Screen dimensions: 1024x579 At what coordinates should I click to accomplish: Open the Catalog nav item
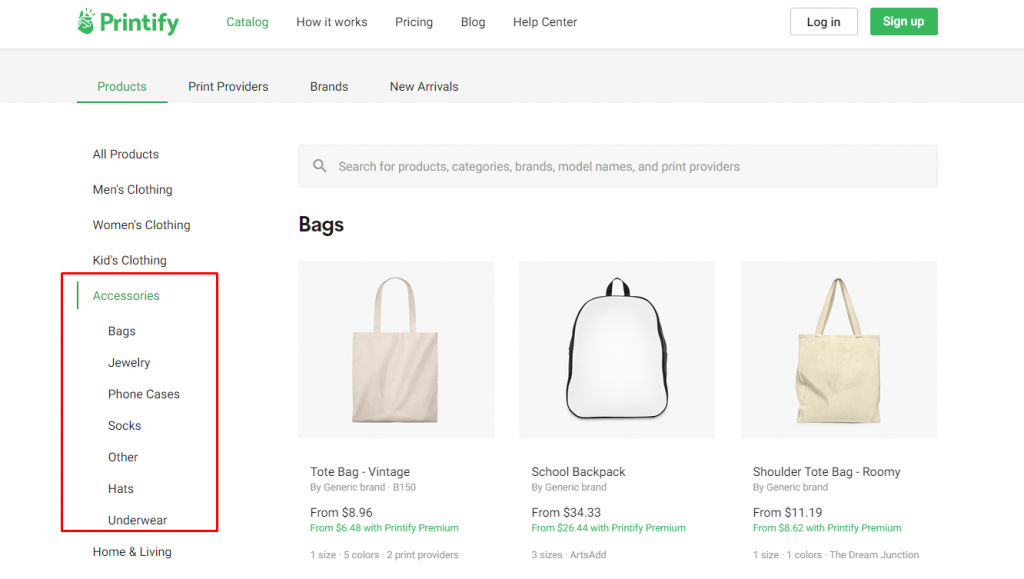(247, 22)
